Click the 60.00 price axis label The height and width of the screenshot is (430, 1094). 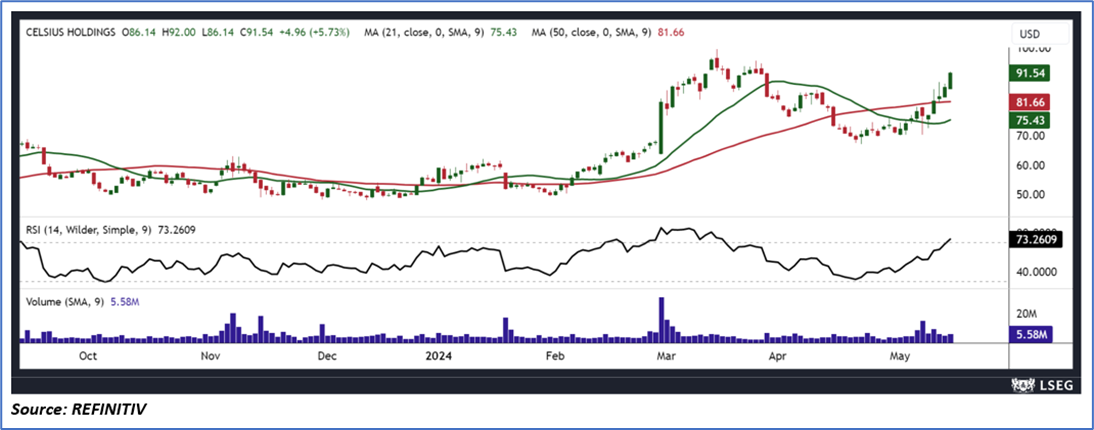pos(1032,165)
